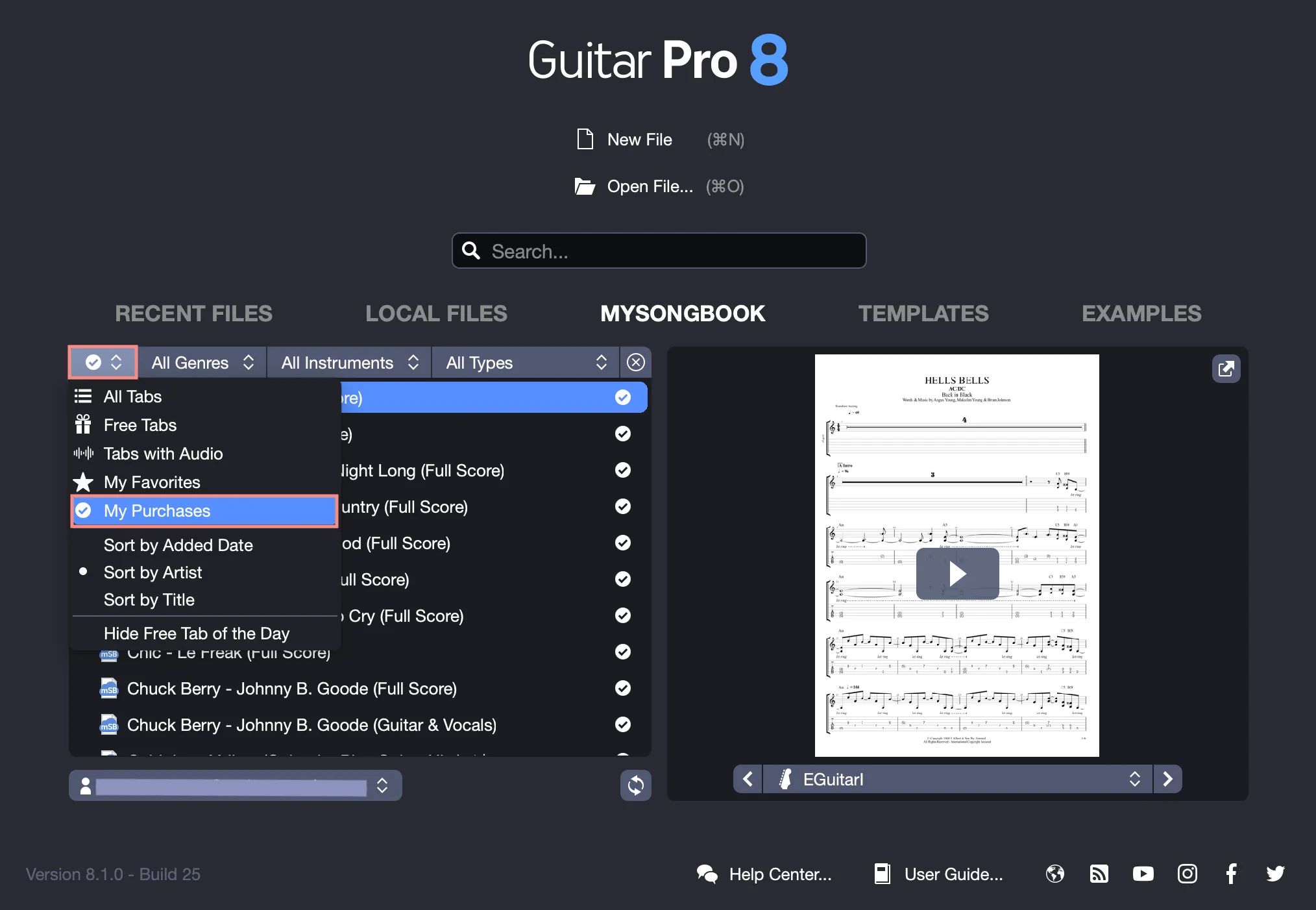Click the user account person icon

[86, 786]
